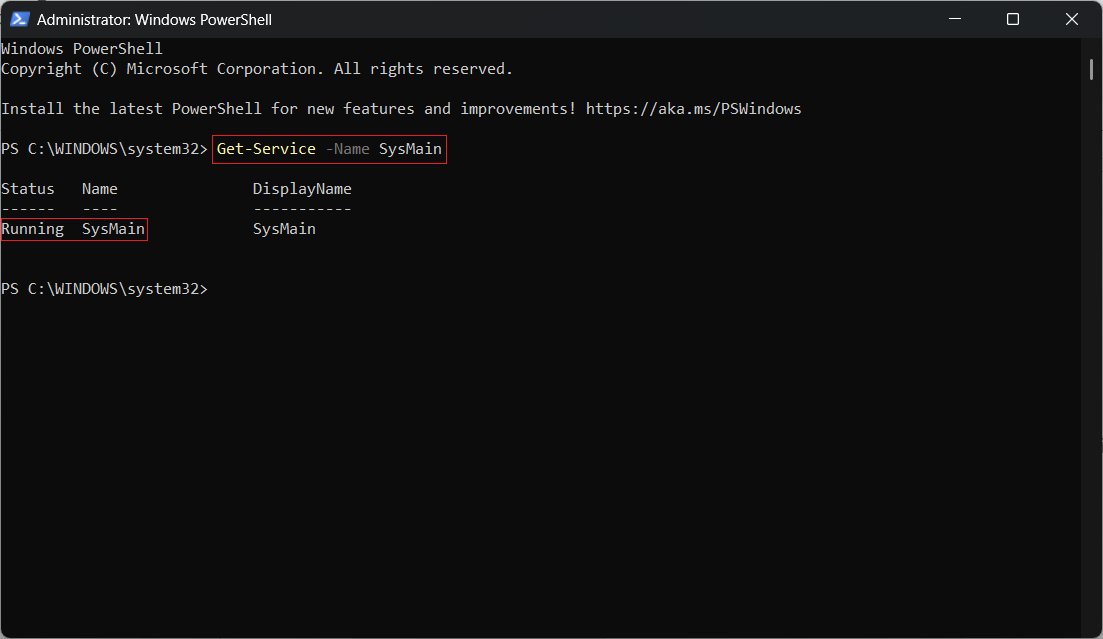Click the DisplayName column header
Screen dimensions: 1103x639
point(302,189)
